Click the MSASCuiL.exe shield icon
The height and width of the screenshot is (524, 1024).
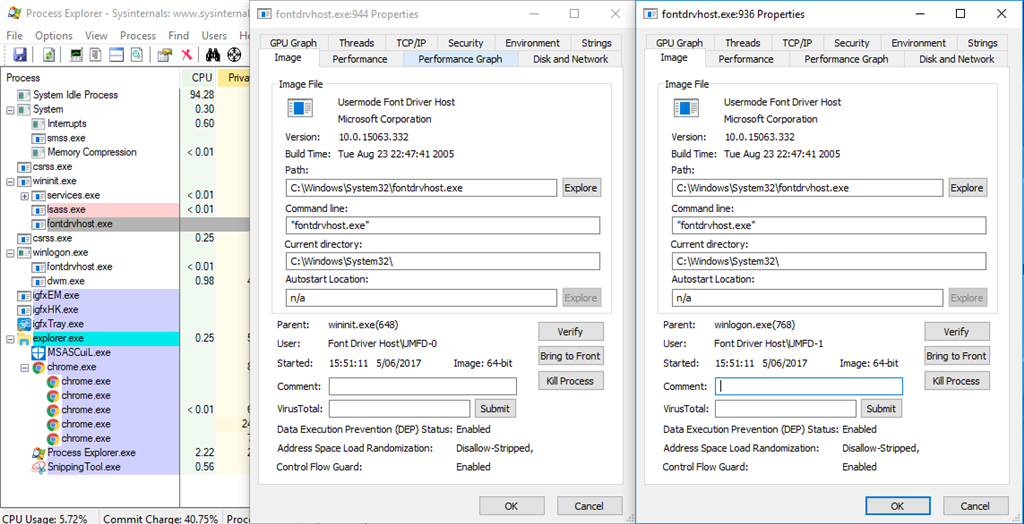pos(39,353)
